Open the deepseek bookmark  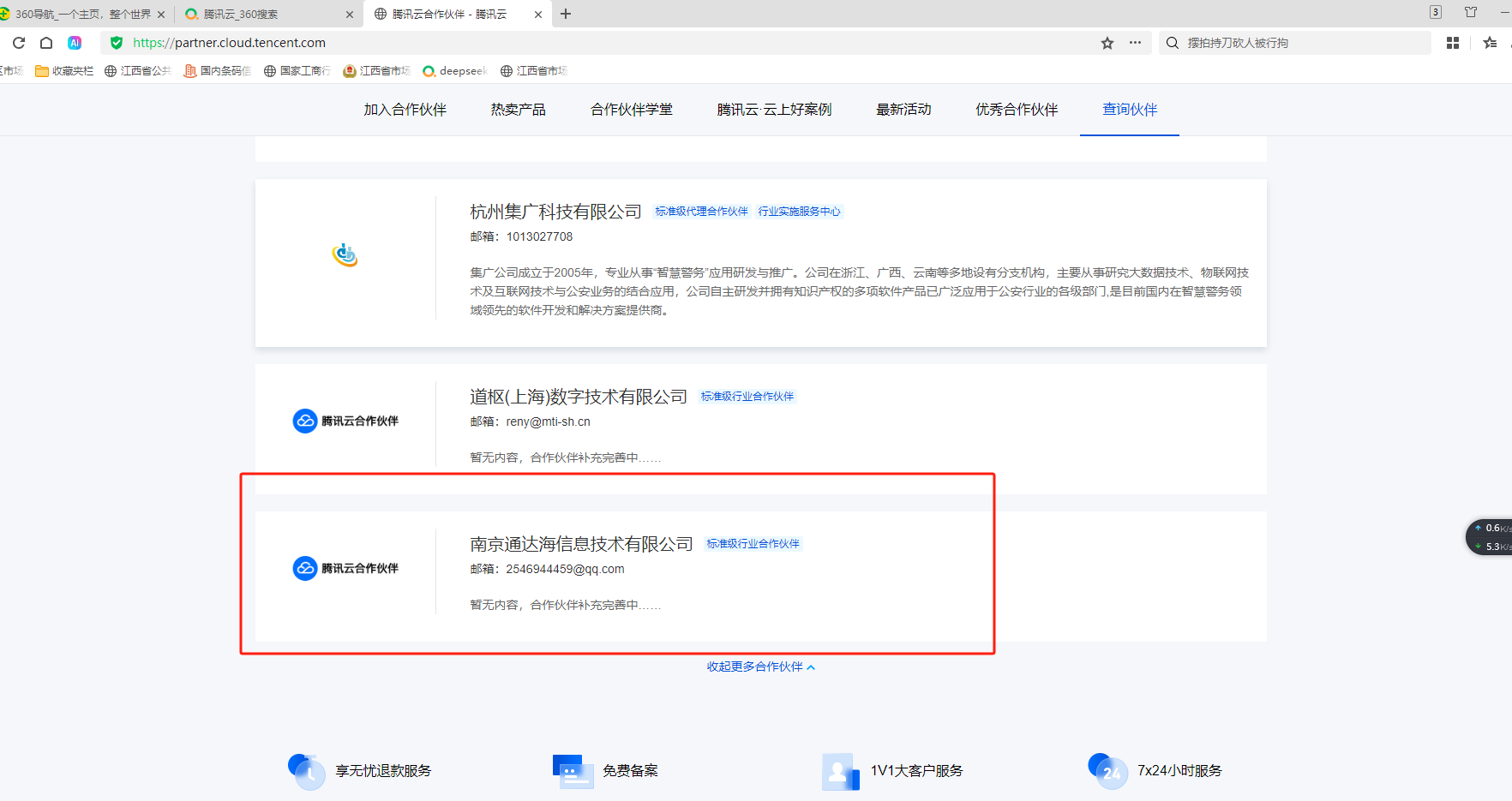coord(455,71)
